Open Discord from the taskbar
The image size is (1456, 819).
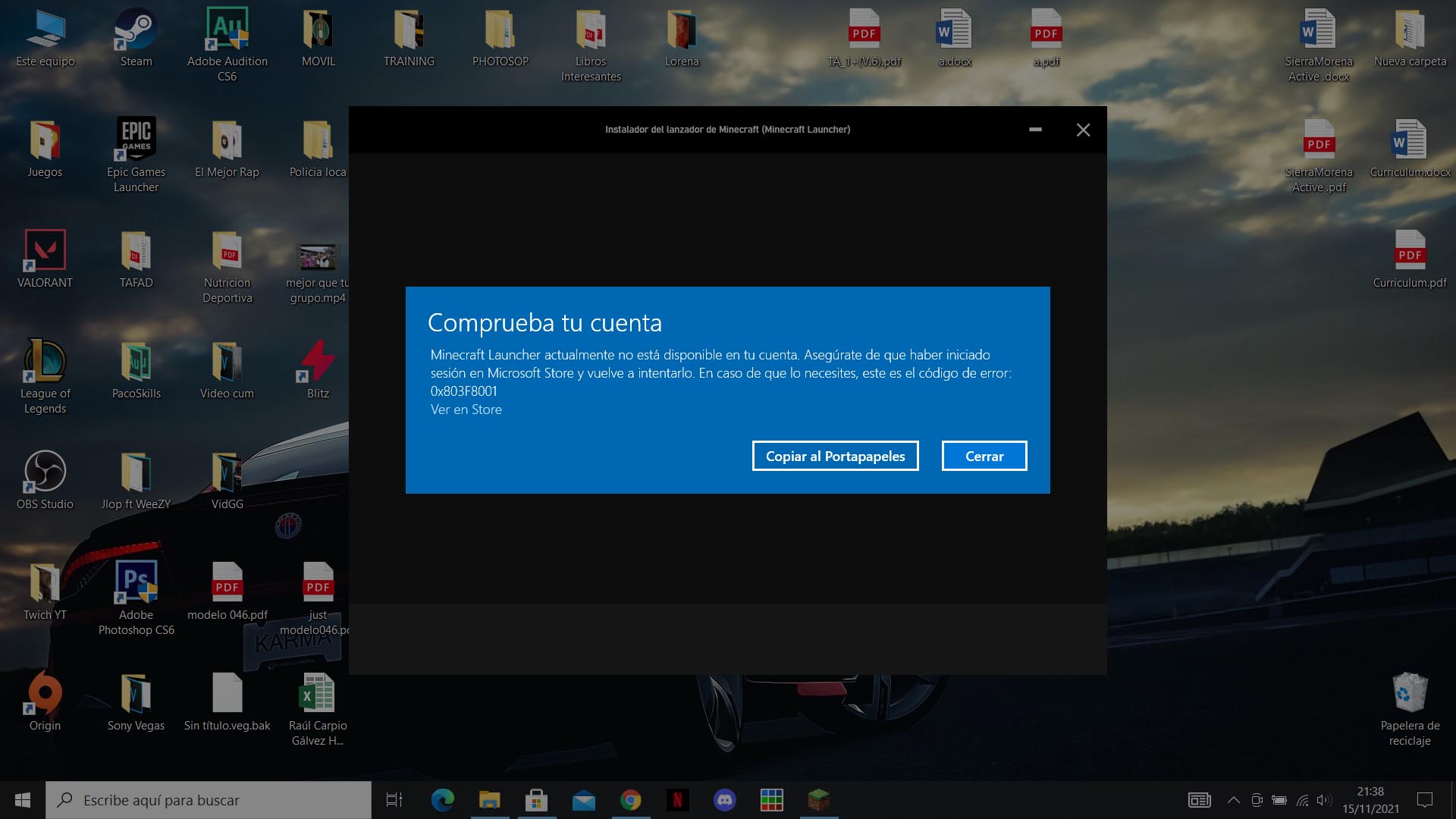click(x=724, y=800)
